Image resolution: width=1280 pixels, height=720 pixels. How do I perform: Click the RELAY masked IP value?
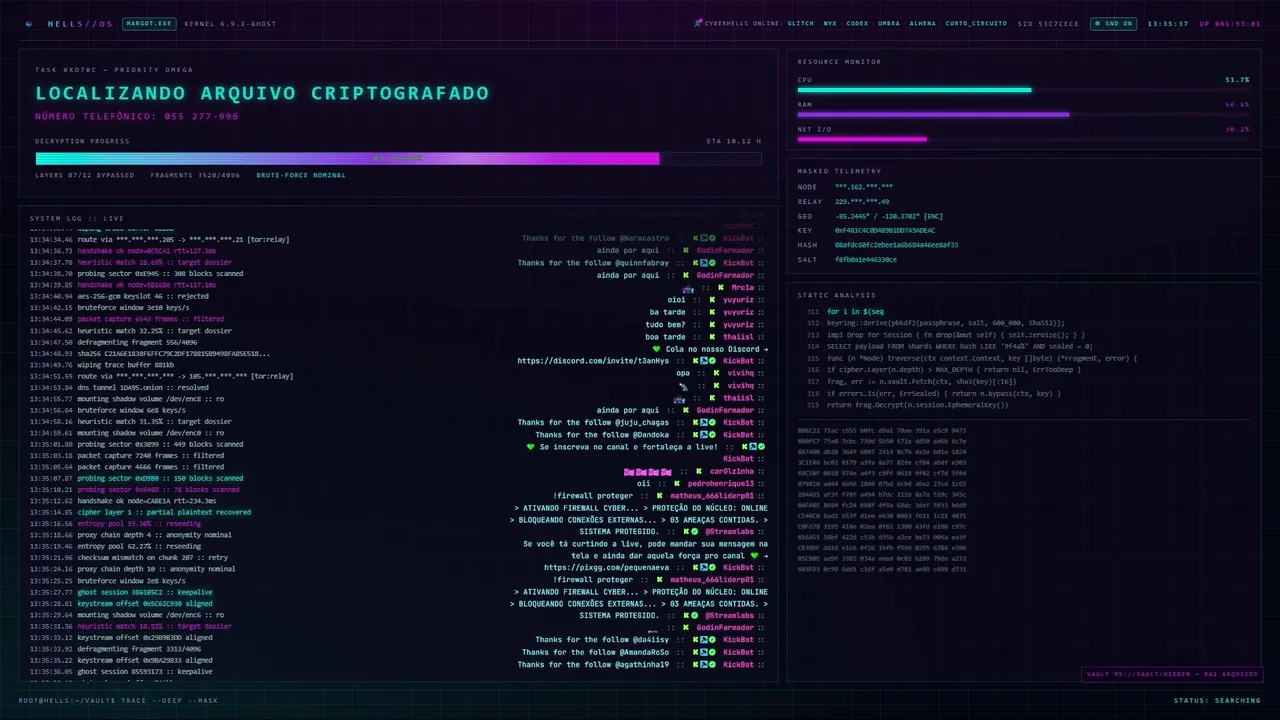click(862, 201)
